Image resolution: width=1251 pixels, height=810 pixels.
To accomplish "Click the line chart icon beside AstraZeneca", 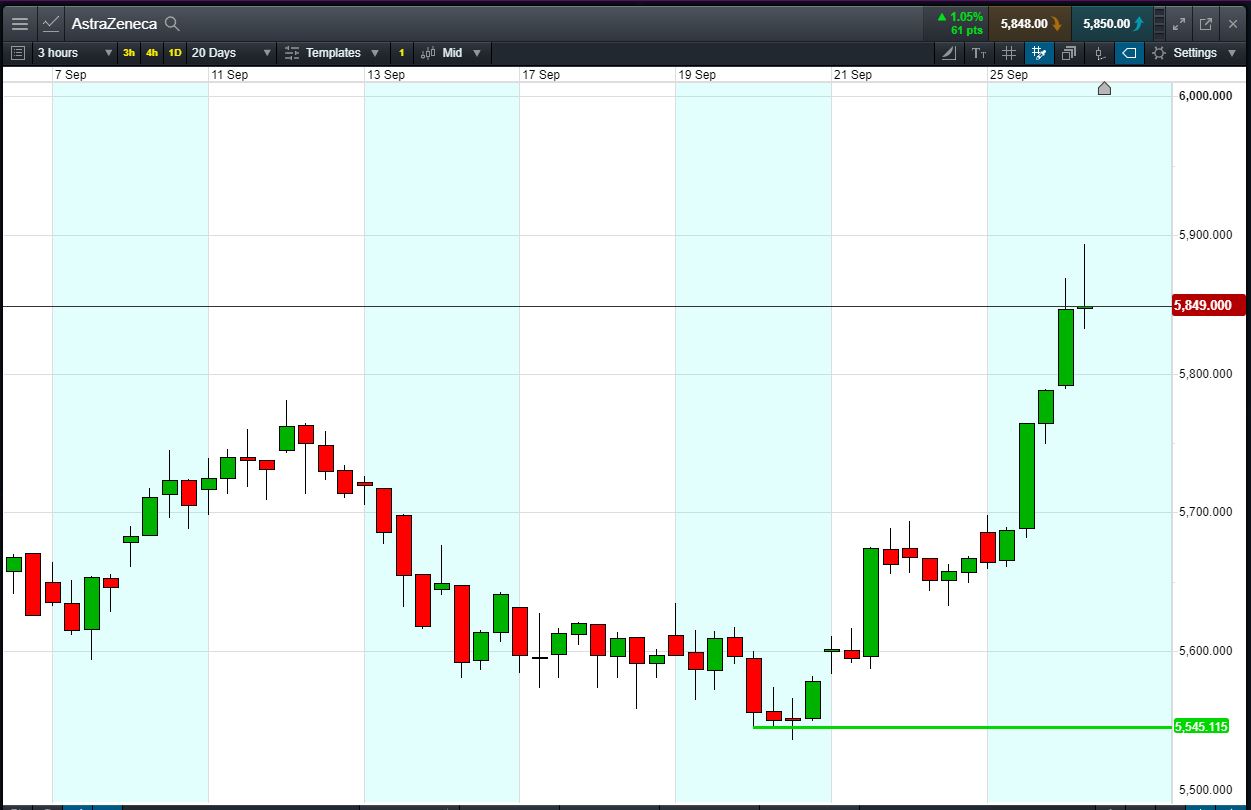I will click(51, 23).
